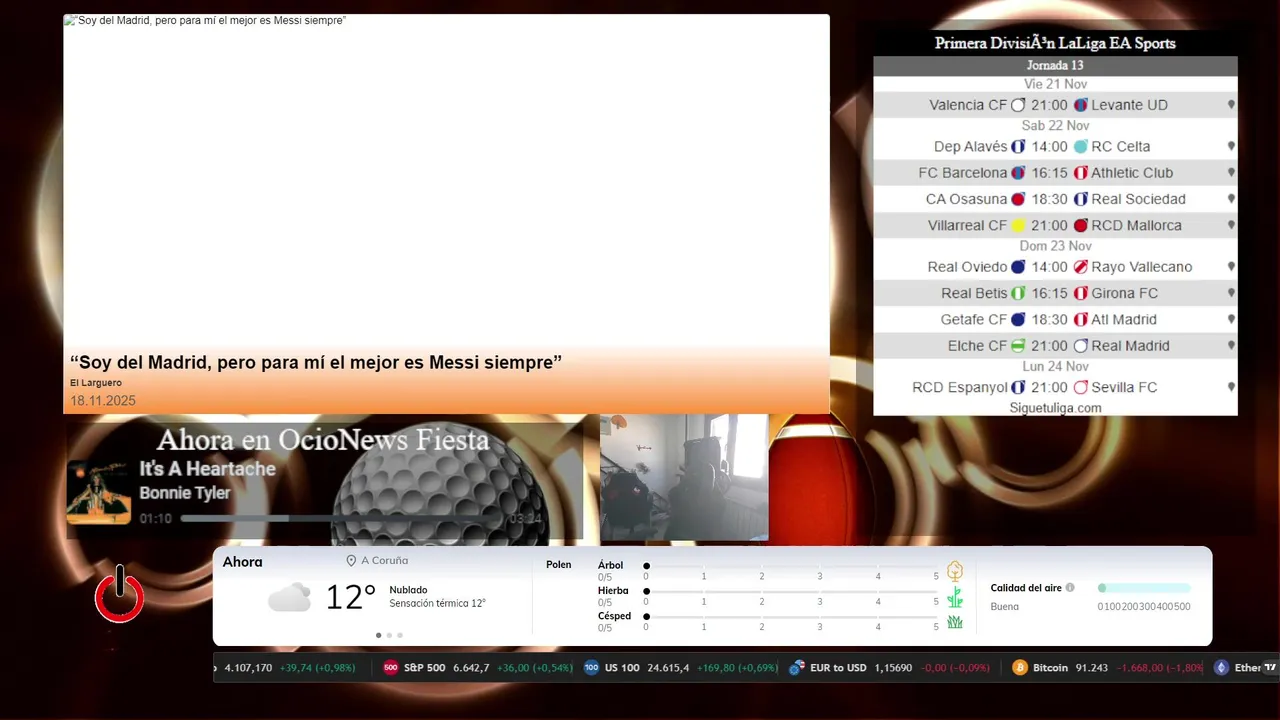Click EUR to USD ticker name

pos(838,668)
